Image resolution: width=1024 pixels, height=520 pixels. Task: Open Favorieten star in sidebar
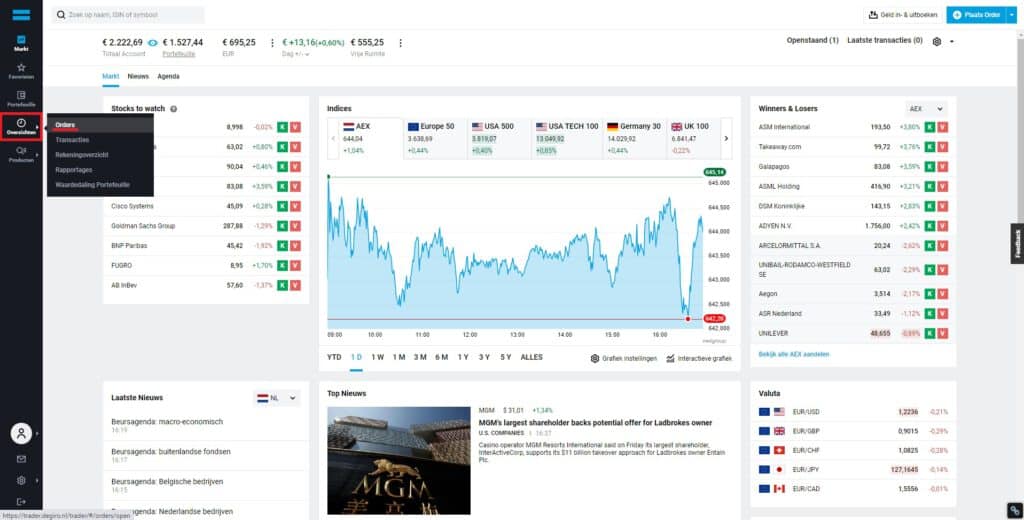click(x=21, y=71)
